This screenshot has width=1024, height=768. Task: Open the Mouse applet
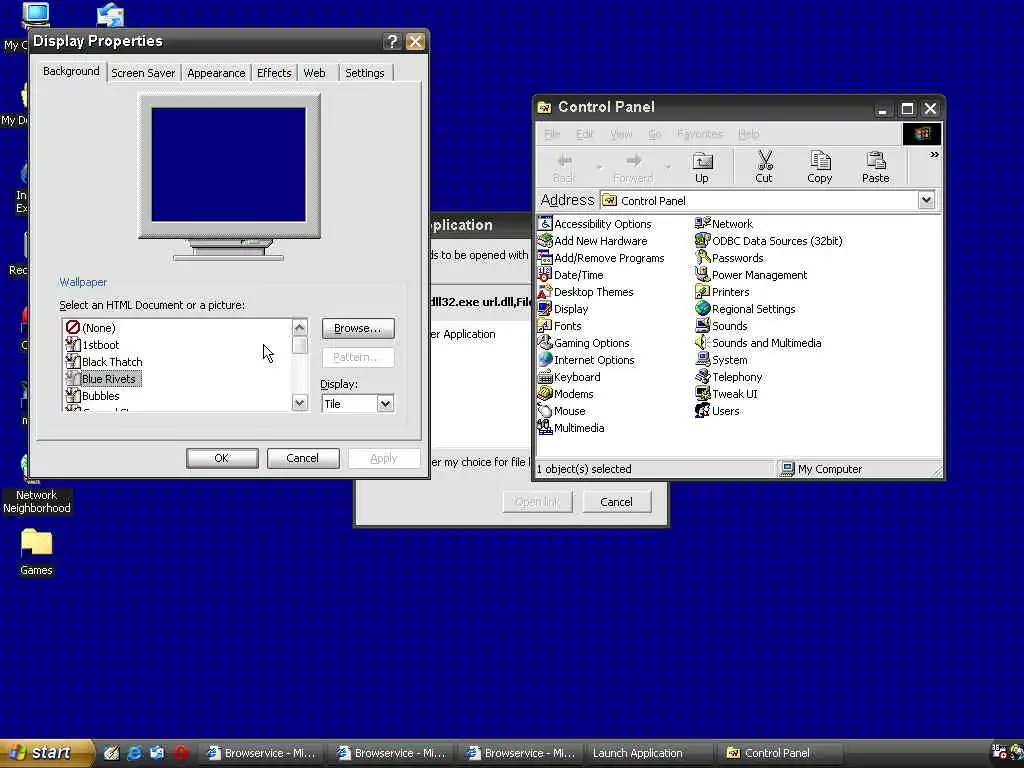pyautogui.click(x=561, y=411)
